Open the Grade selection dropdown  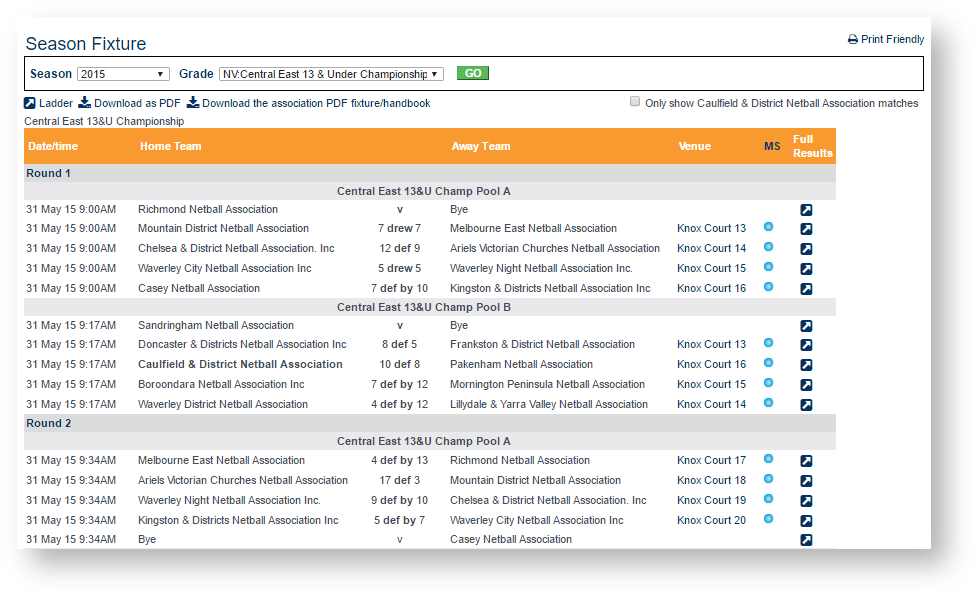coord(331,74)
